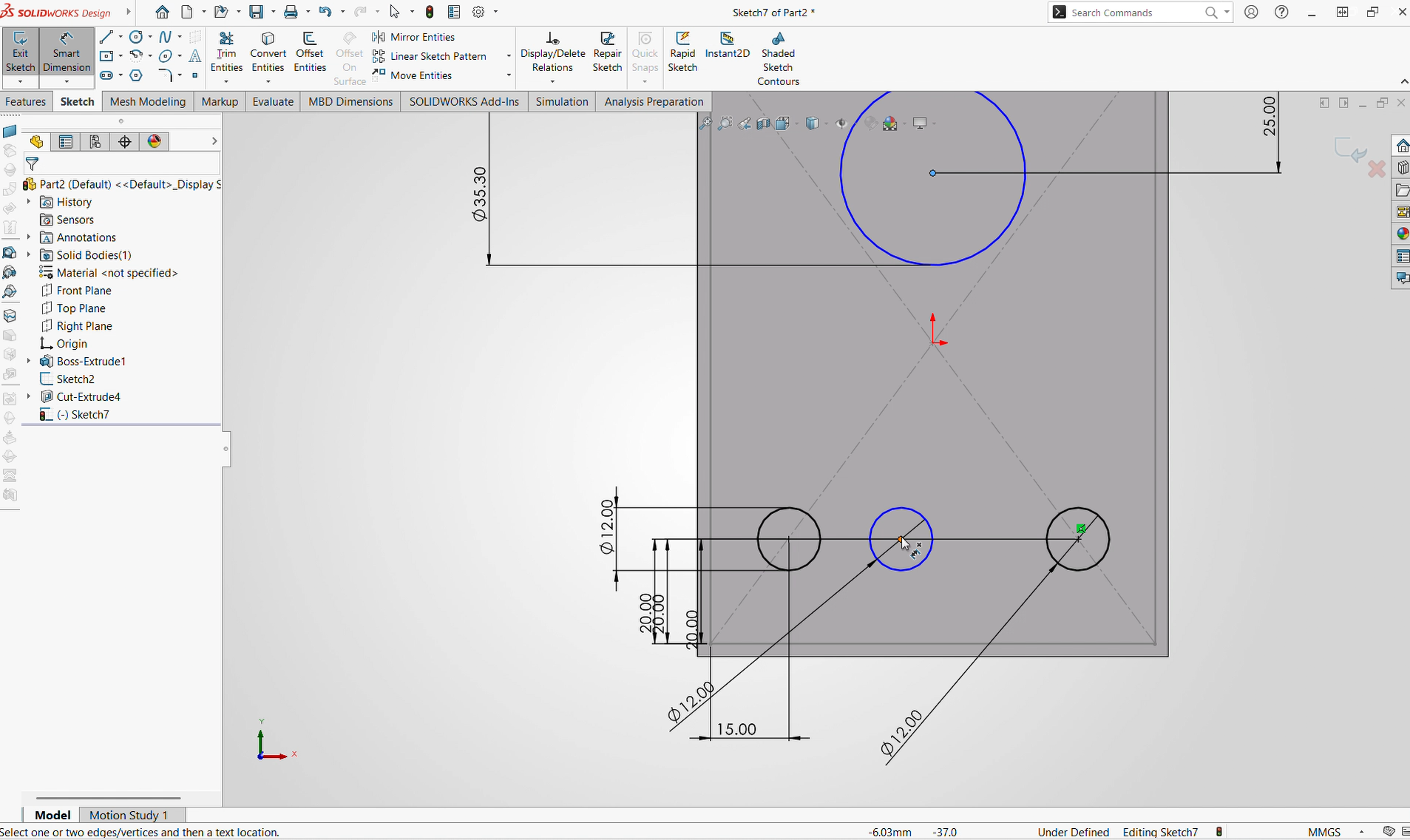The height and width of the screenshot is (840, 1410).
Task: Open the Linear Sketch Pattern dropdown arrow
Action: [x=509, y=56]
